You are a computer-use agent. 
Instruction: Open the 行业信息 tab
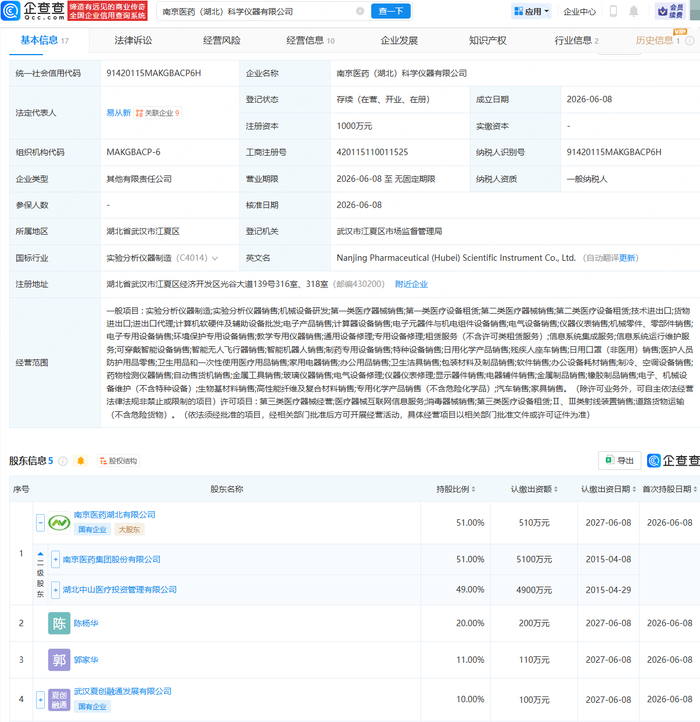pos(576,41)
